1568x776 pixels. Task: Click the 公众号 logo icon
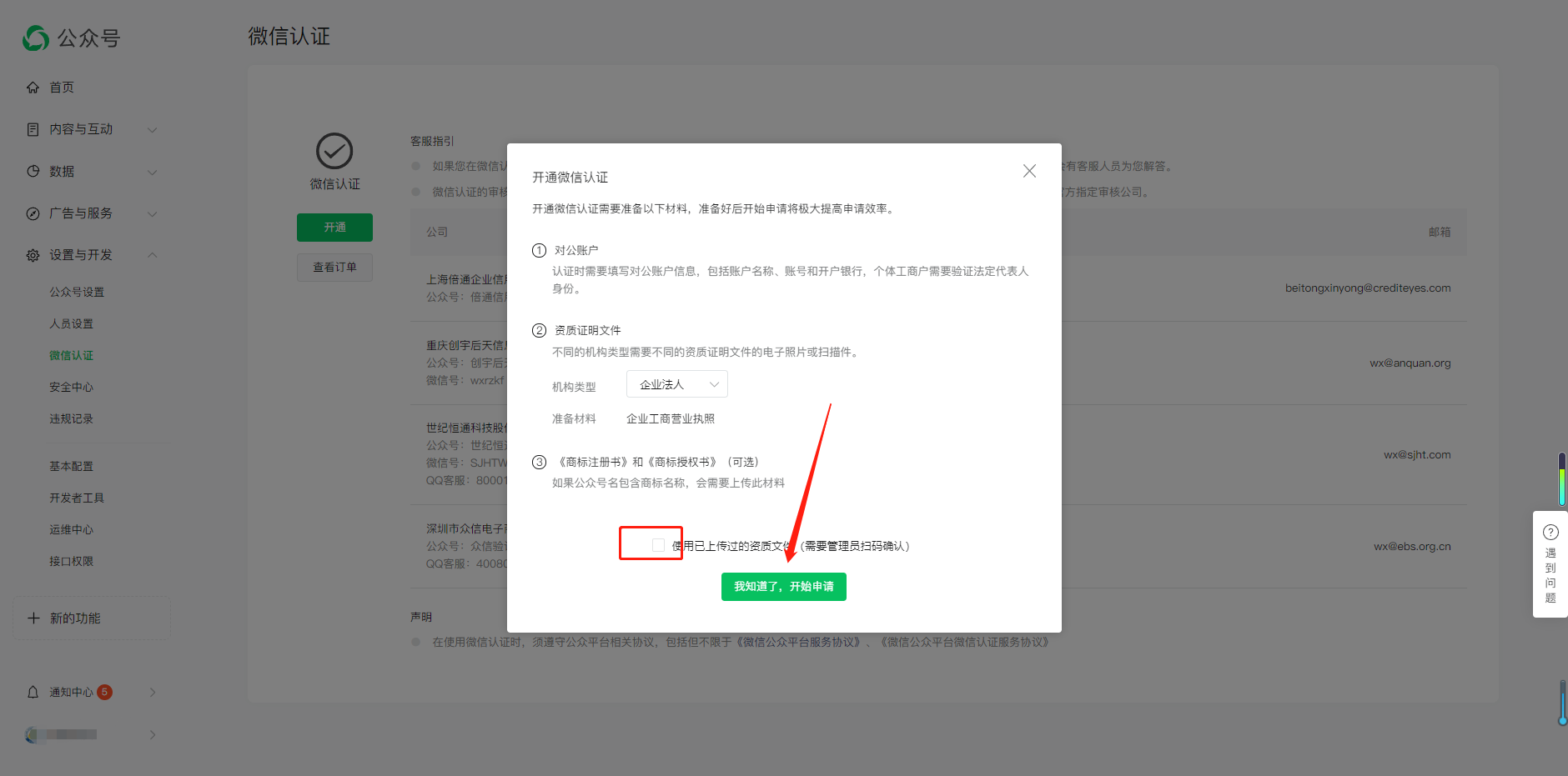(36, 38)
